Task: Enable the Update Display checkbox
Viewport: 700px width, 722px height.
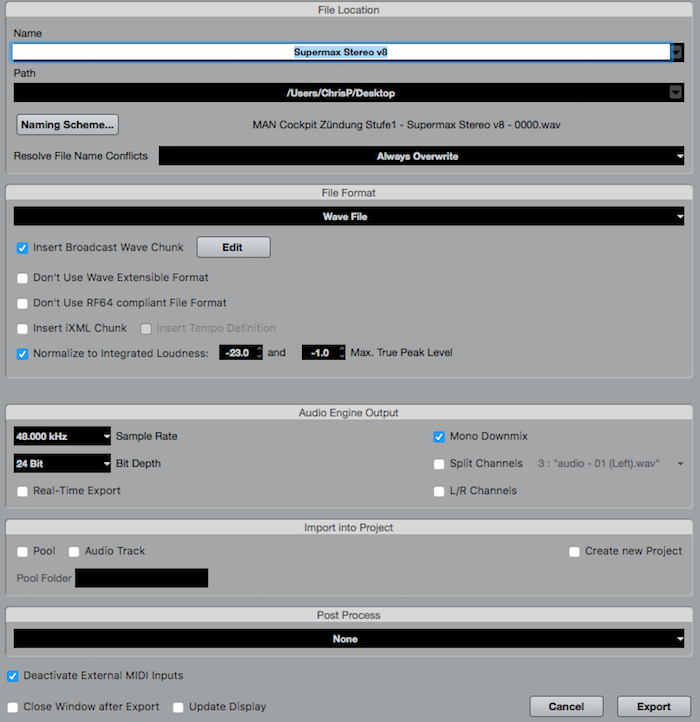Action: [178, 707]
